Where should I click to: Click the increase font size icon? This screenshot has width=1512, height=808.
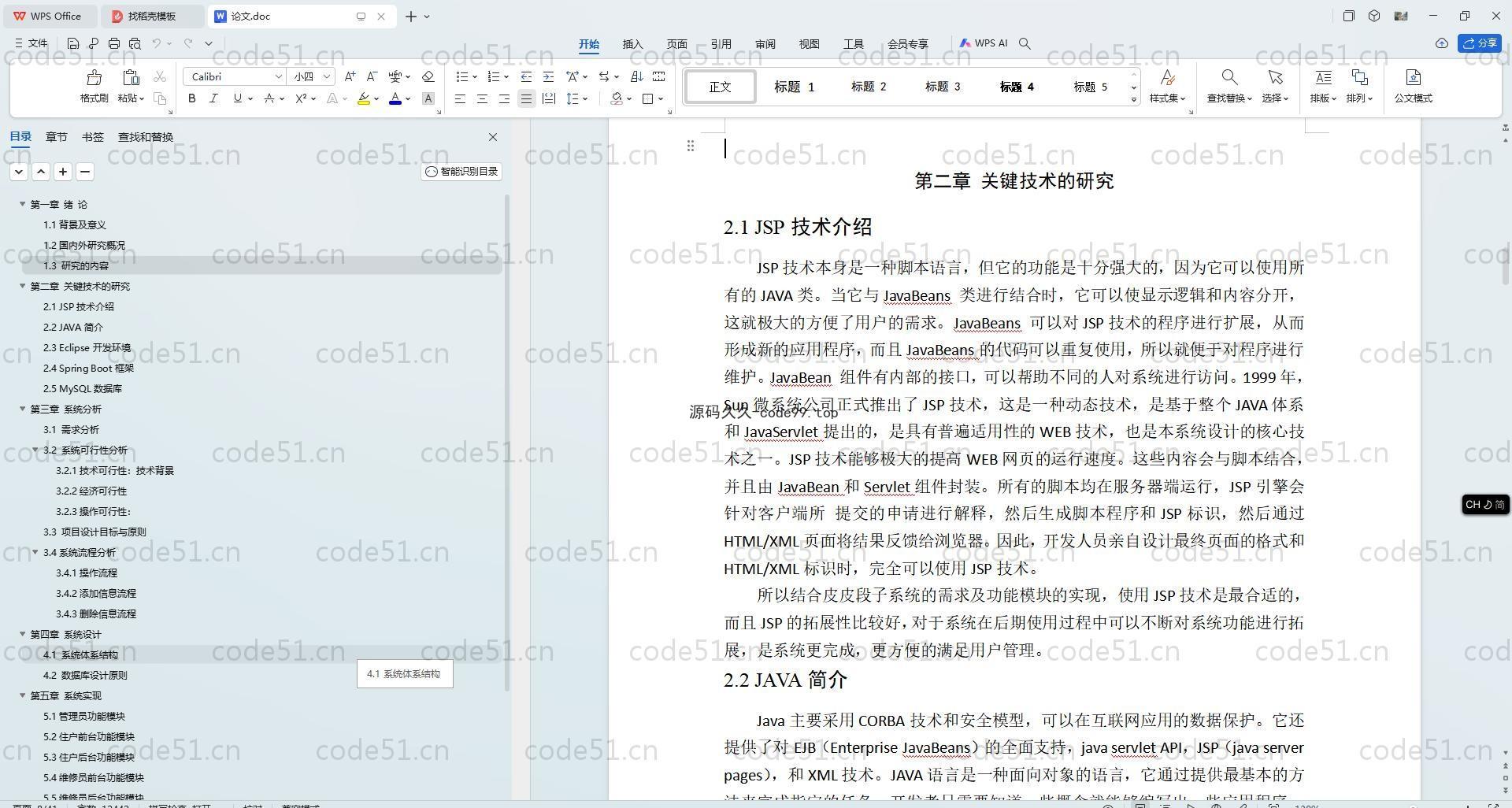pos(350,76)
